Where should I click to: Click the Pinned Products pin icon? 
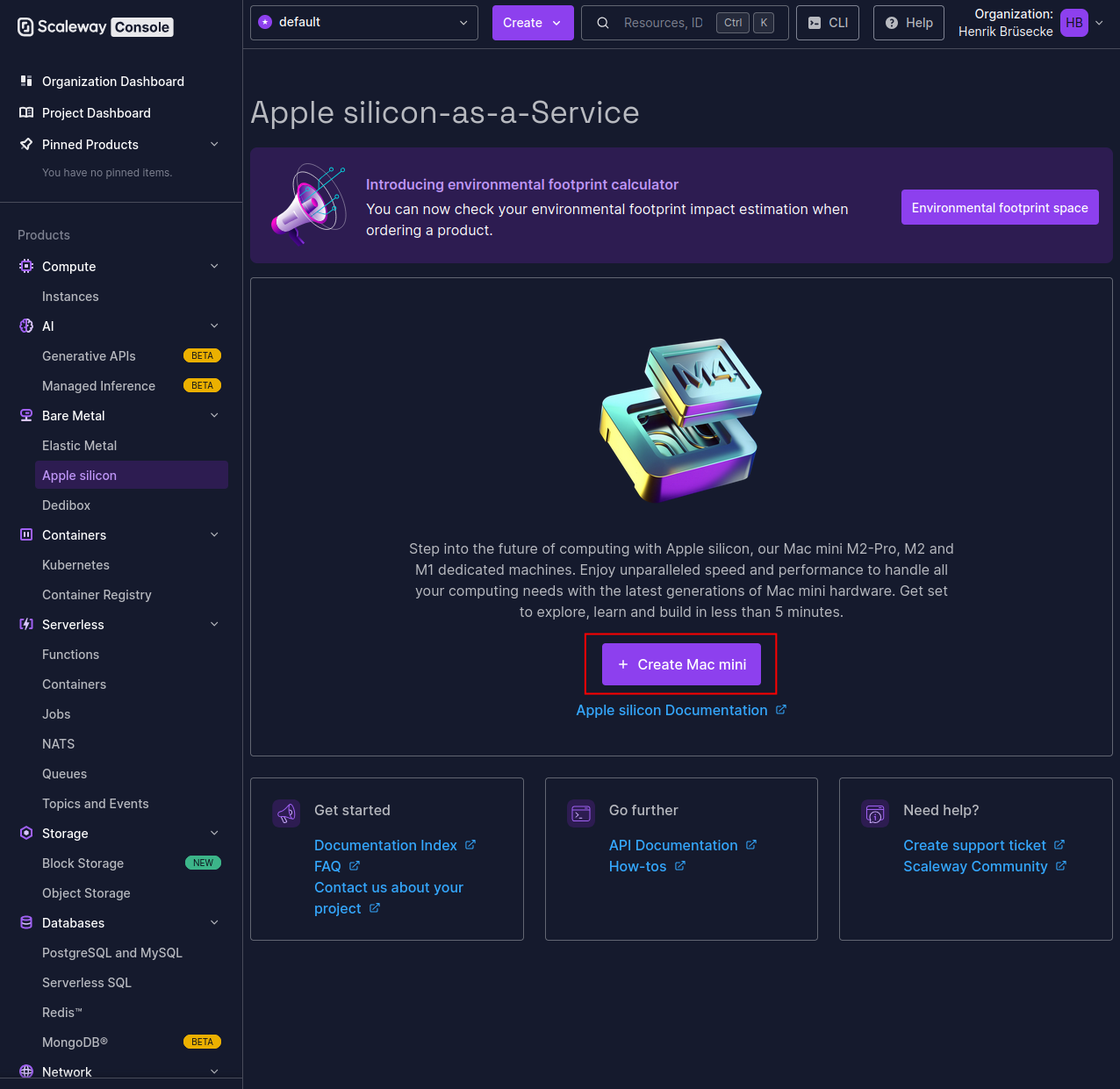coord(26,144)
